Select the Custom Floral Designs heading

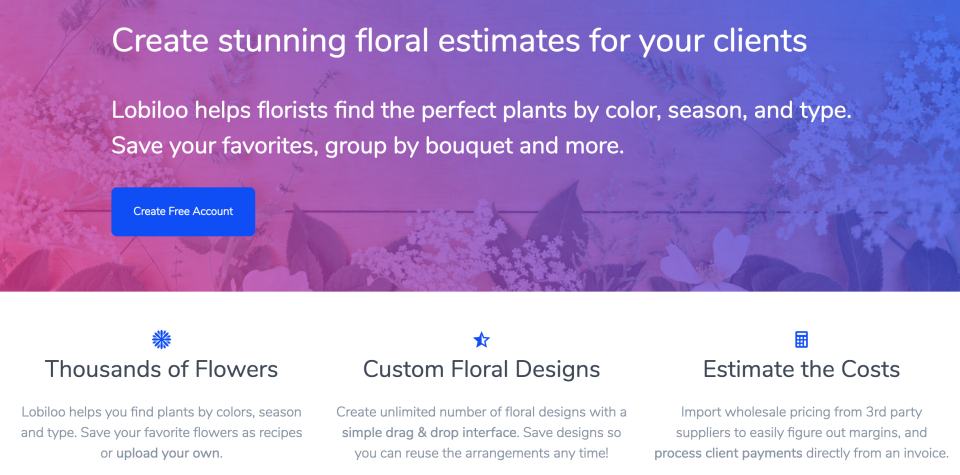point(481,369)
